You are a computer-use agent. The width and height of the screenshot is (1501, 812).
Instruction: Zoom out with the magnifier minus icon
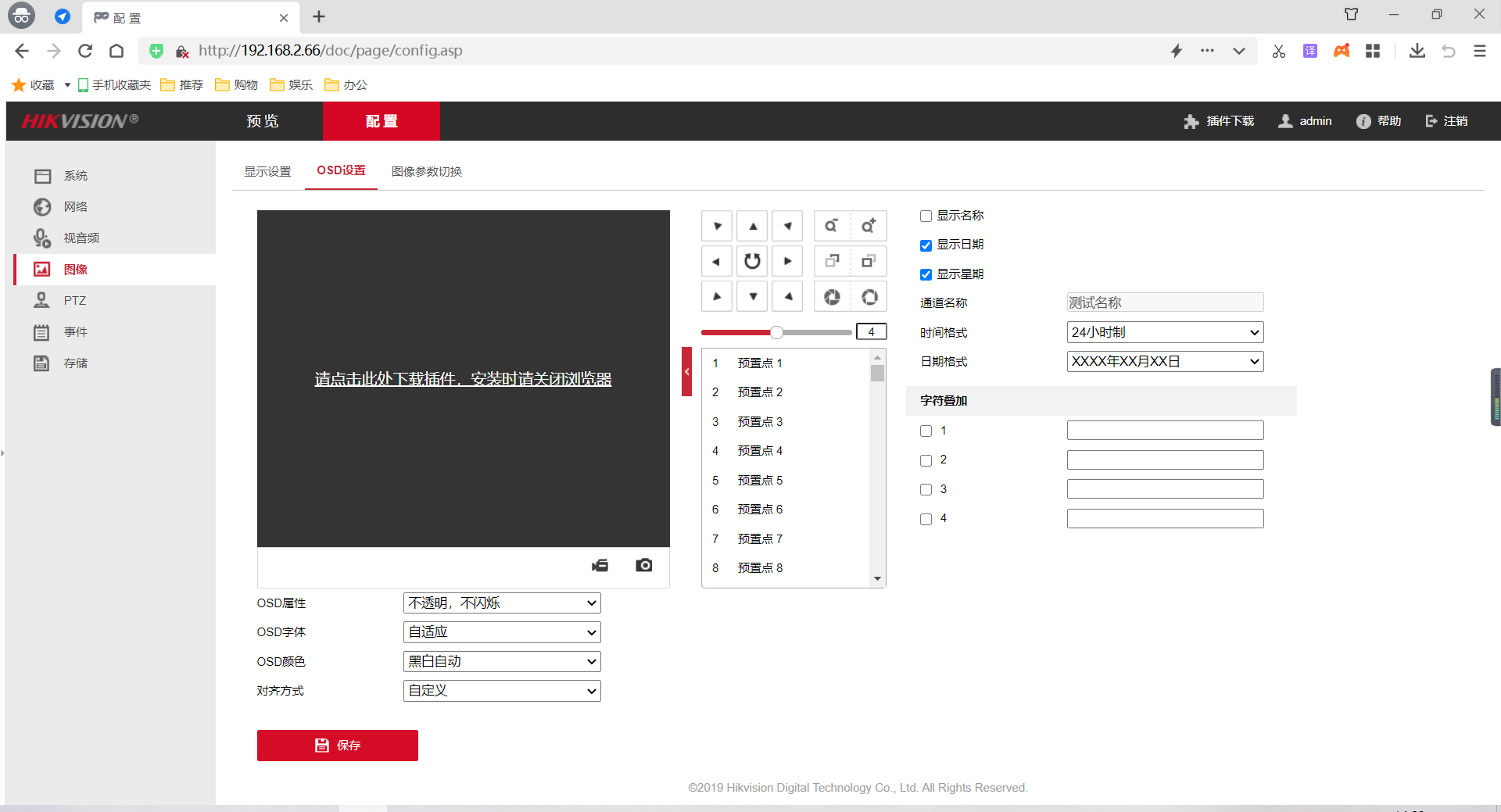coord(832,226)
